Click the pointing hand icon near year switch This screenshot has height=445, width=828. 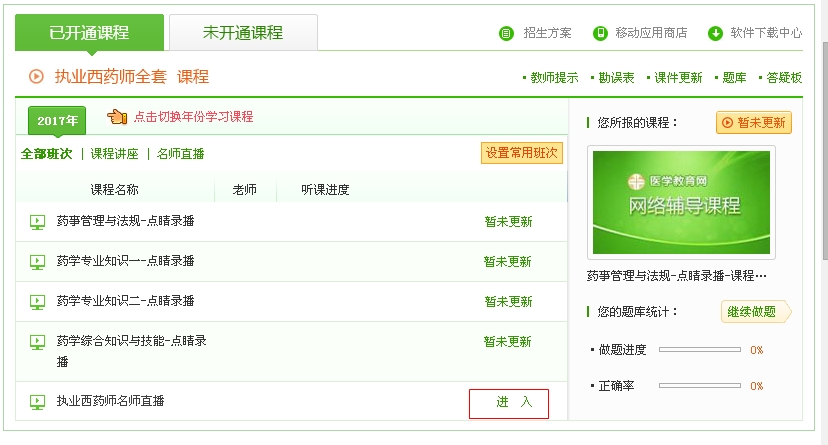click(x=117, y=117)
